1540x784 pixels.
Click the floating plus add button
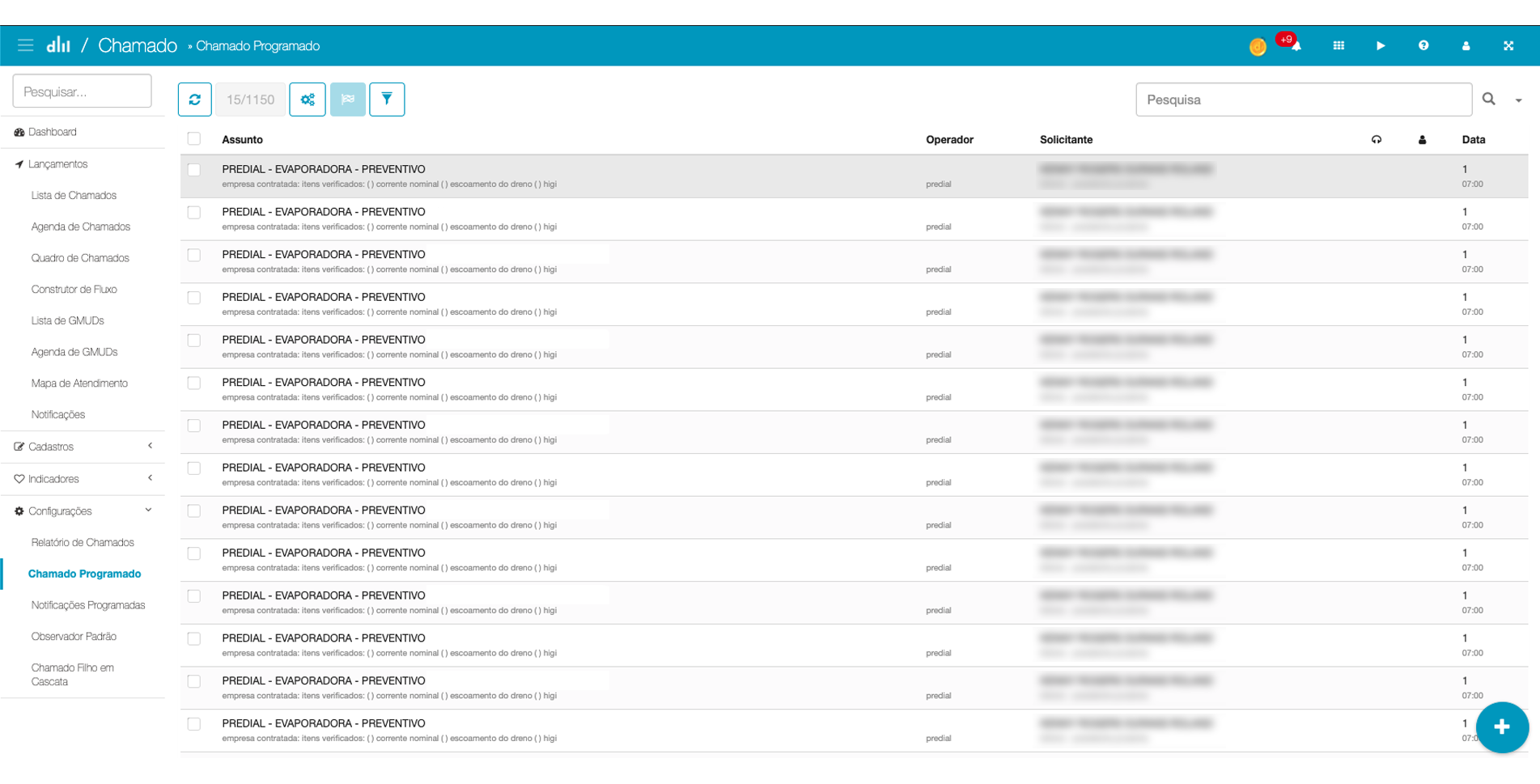point(1501,727)
